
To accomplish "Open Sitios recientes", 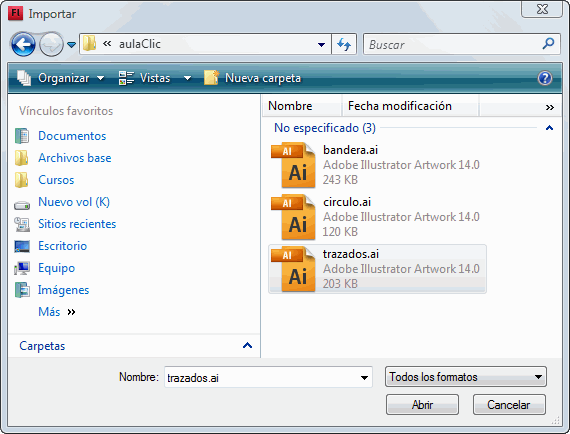I will [77, 224].
